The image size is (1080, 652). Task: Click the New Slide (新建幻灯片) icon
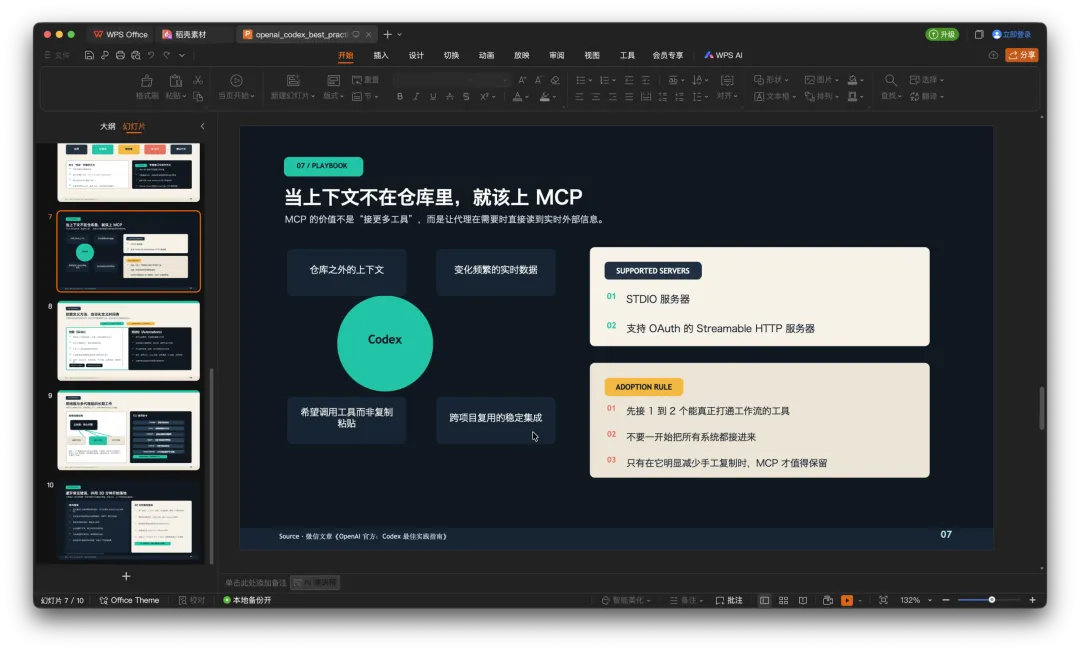293,81
